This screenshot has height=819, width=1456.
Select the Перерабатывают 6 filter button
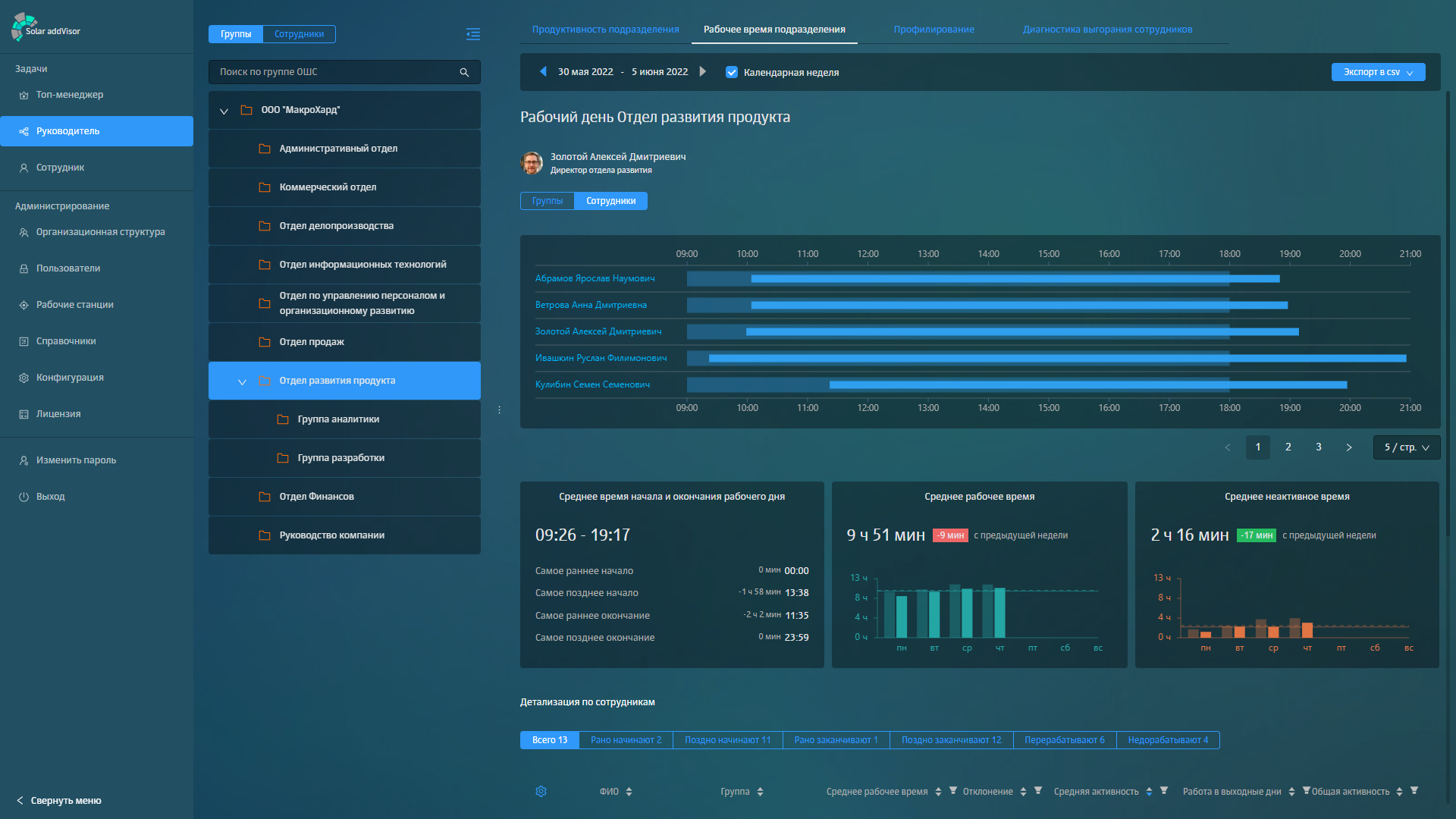coord(1064,740)
